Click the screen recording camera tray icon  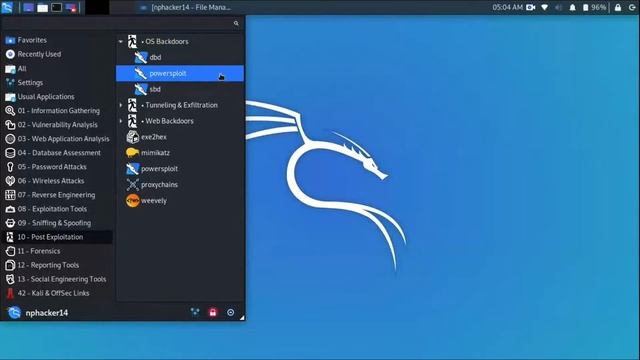coord(531,7)
